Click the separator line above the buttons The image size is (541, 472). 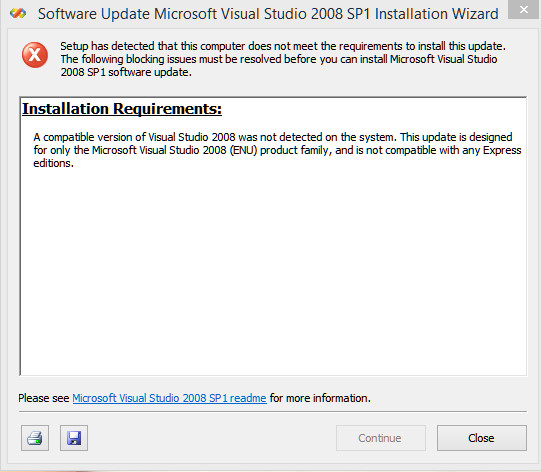[x=273, y=412]
